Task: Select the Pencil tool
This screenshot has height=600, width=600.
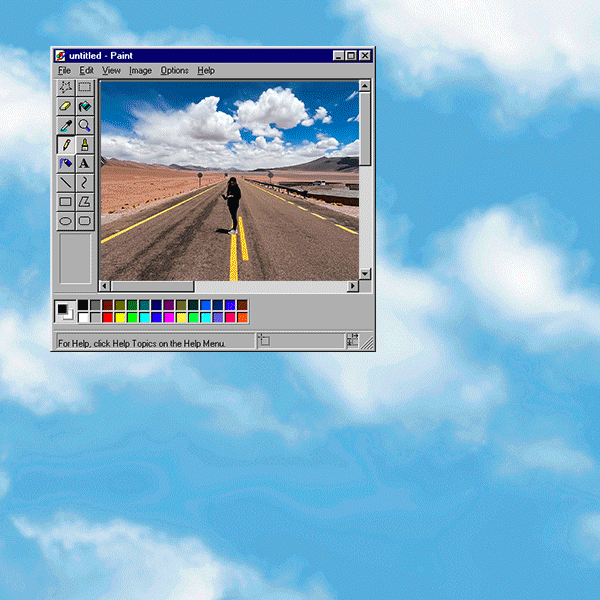Action: [x=65, y=145]
